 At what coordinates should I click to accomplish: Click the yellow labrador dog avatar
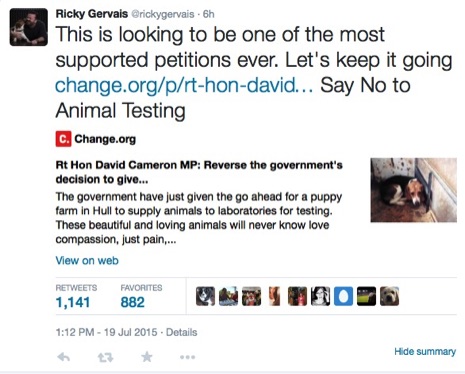point(389,296)
